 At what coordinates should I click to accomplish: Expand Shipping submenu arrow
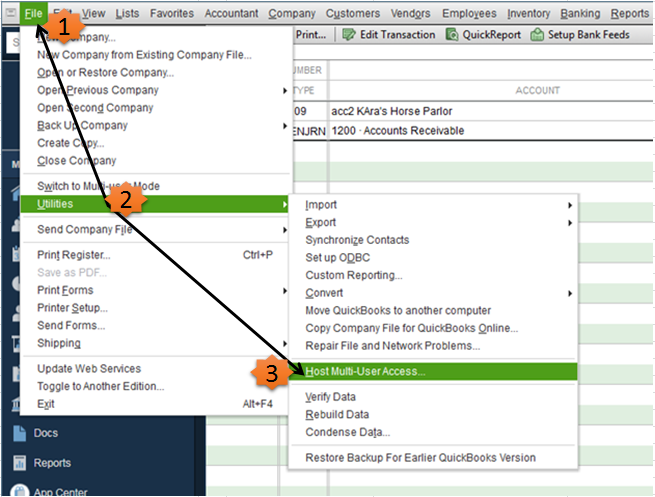click(x=284, y=343)
